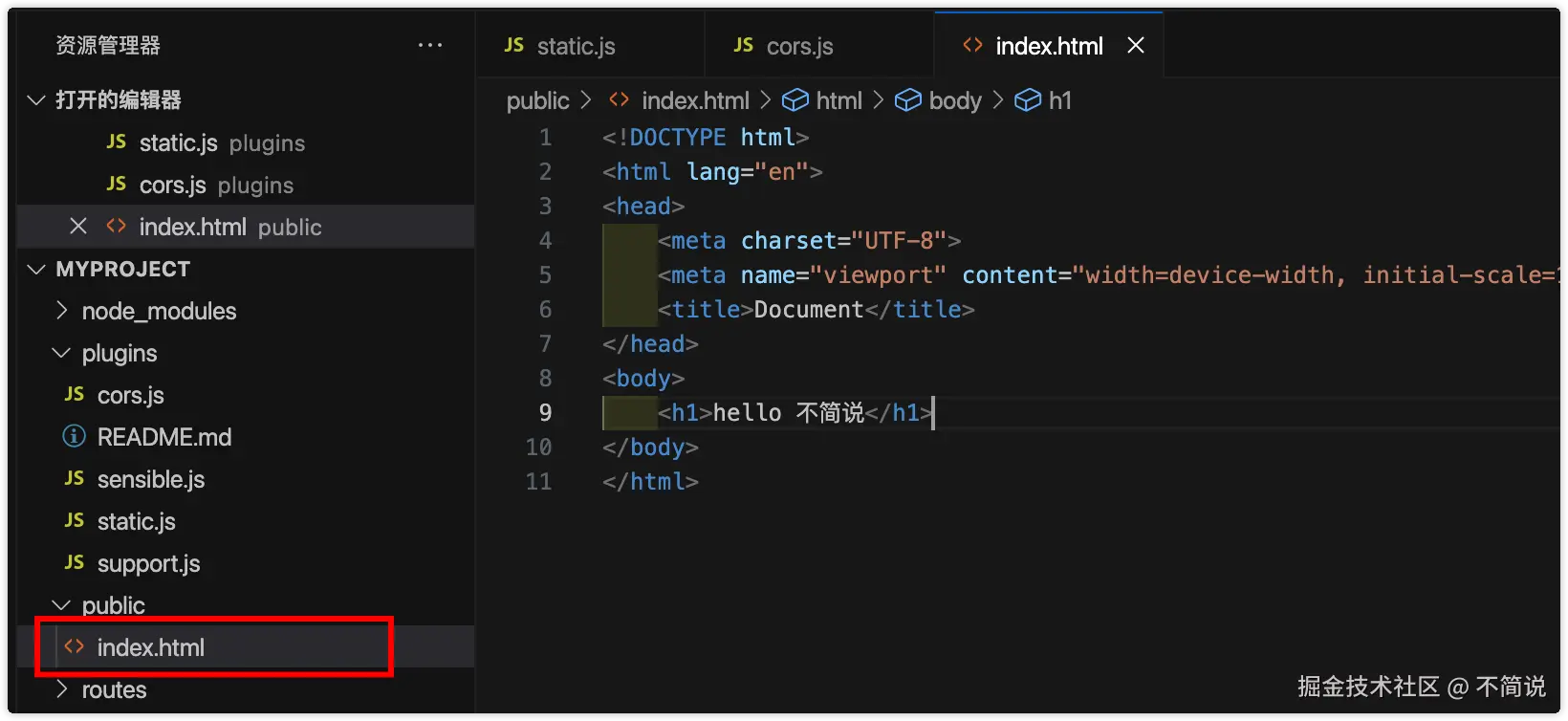Click the JS icon beside sensible.js
Viewport: 1568px width, 721px height.
[75, 479]
